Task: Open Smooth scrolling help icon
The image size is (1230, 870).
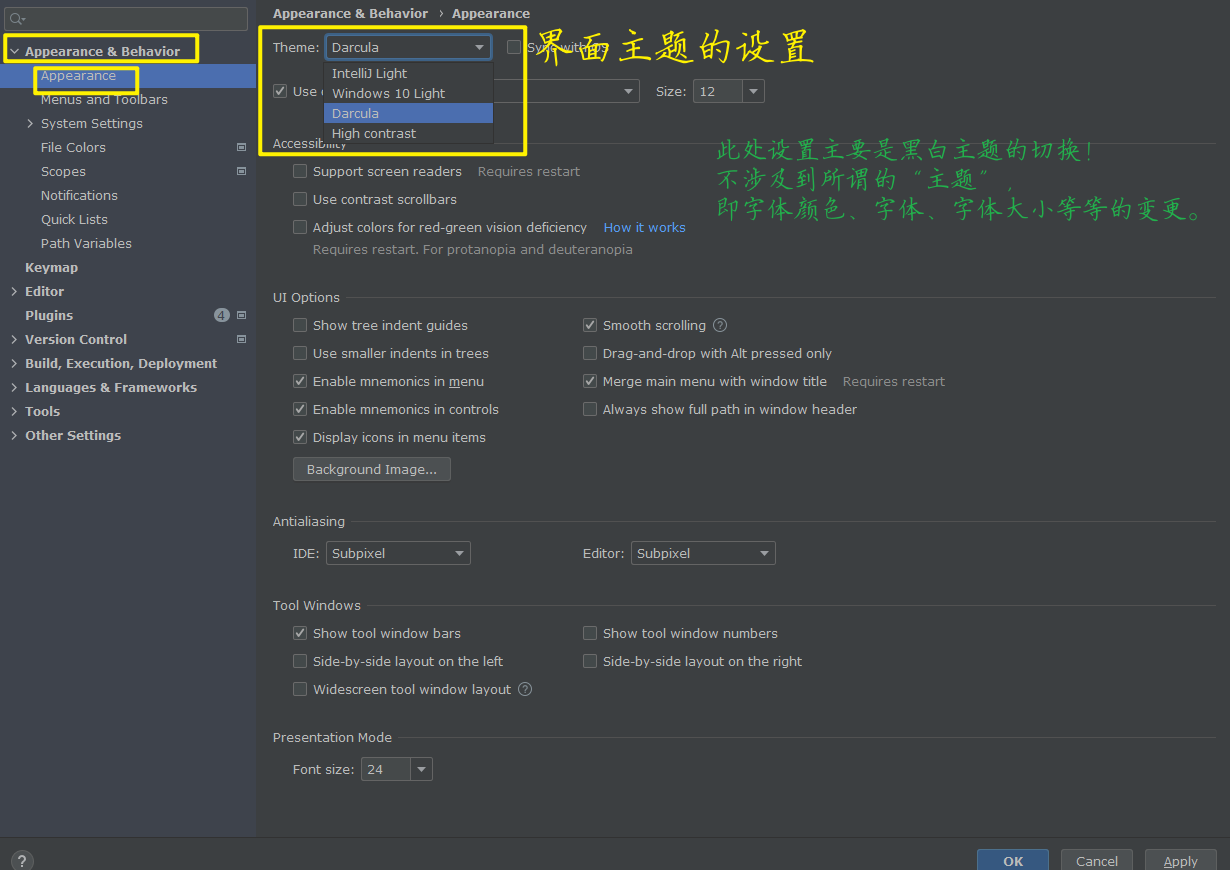Action: point(720,325)
